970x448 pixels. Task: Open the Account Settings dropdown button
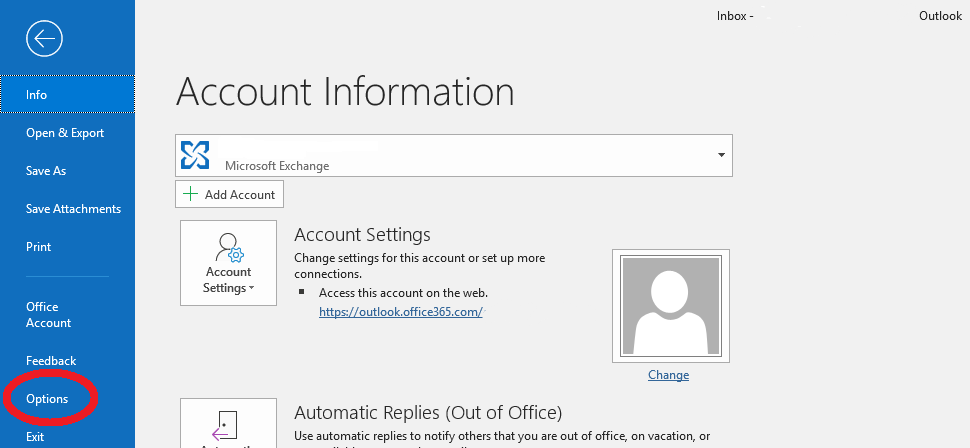tap(228, 263)
